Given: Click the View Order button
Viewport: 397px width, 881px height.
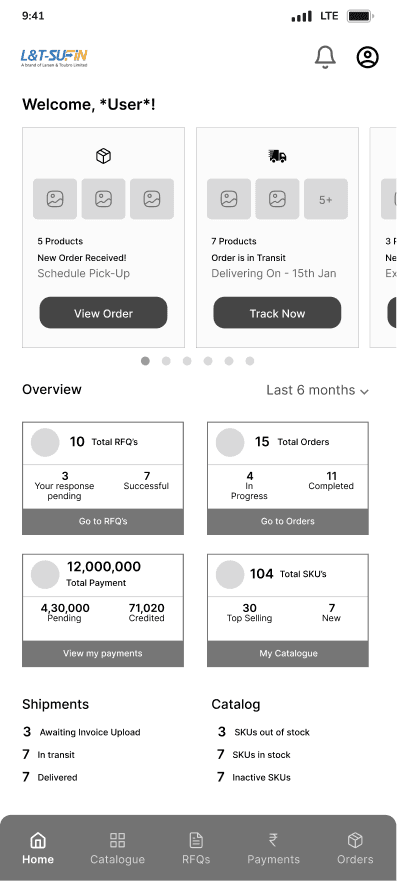Looking at the screenshot, I should [x=103, y=313].
